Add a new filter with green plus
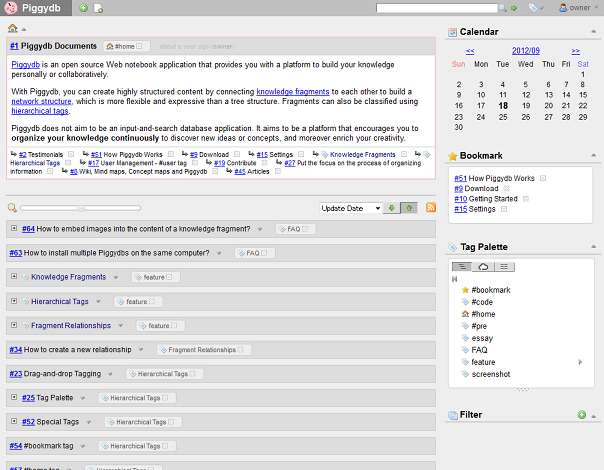This screenshot has height=470, width=604. 581,414
